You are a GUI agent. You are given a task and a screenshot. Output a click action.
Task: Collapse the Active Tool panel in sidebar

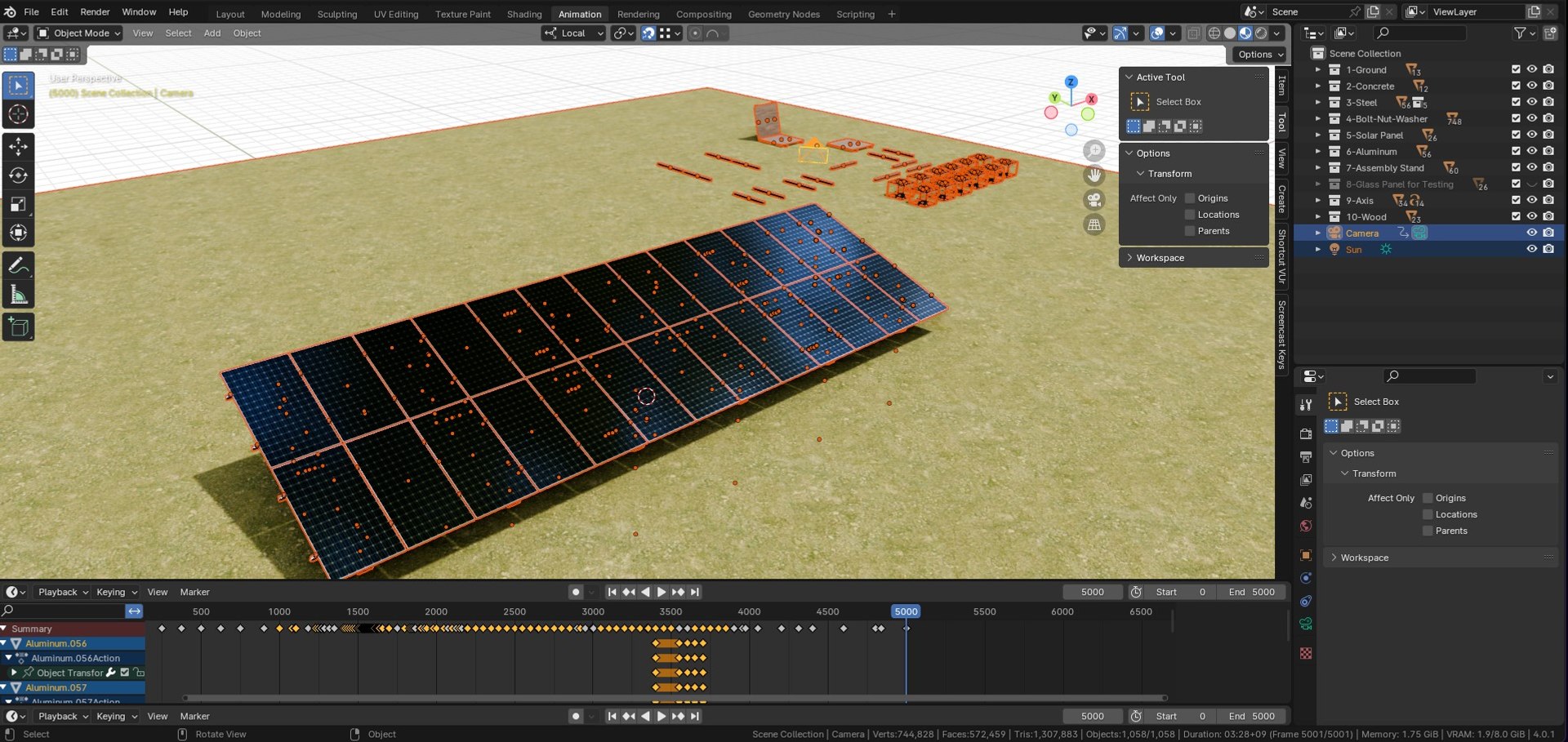(1129, 77)
